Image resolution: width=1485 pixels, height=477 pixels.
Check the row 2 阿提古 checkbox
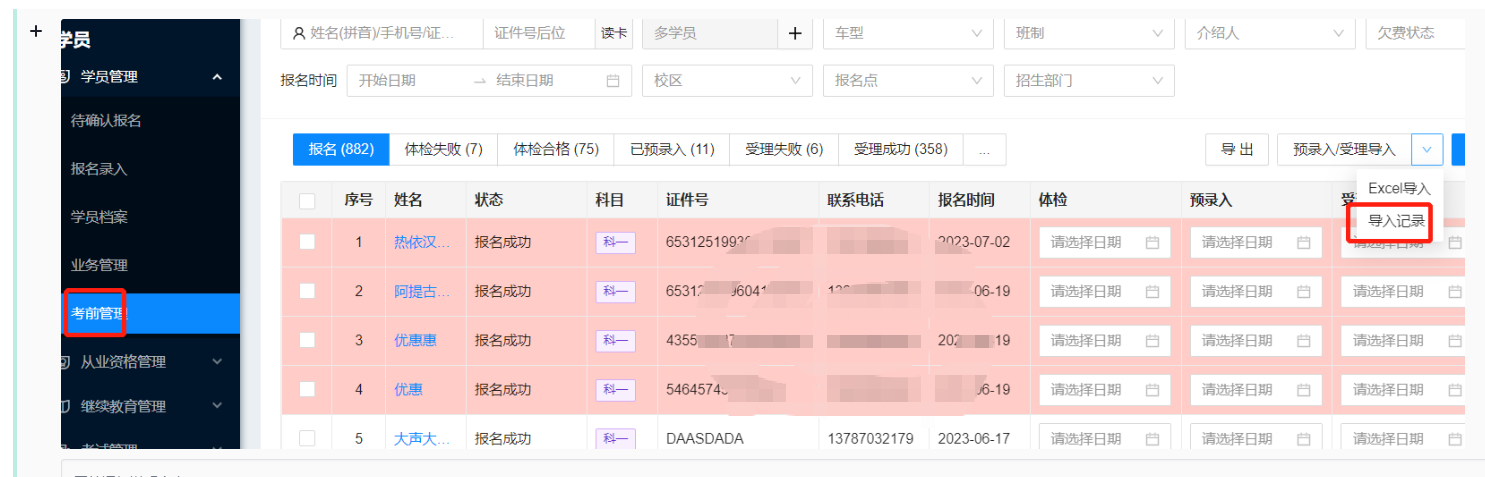[x=307, y=291]
